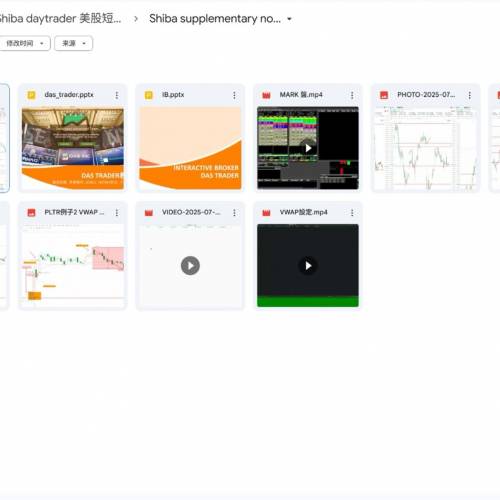Select MARK mp4 file name
500x500 pixels.
[301, 95]
